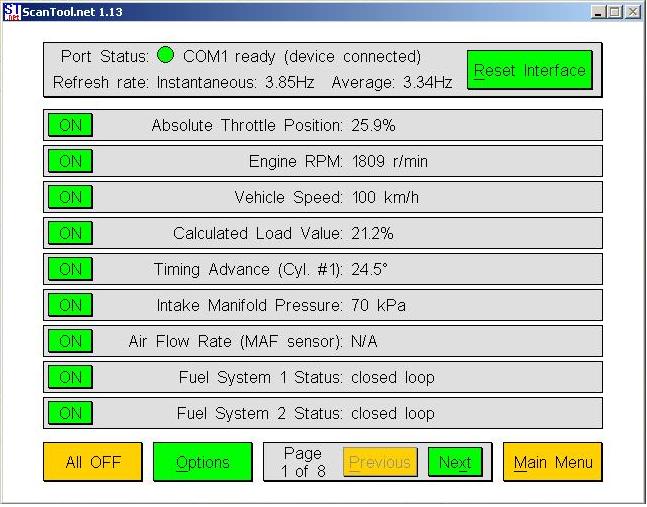
Task: Click the green port status indicator
Action: click(166, 56)
